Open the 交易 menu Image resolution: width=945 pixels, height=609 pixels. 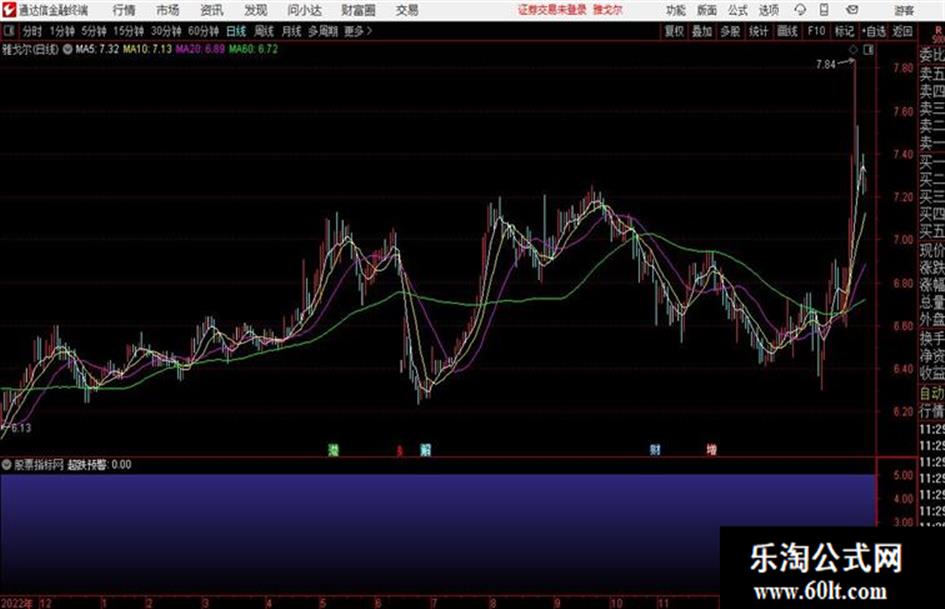coord(407,10)
